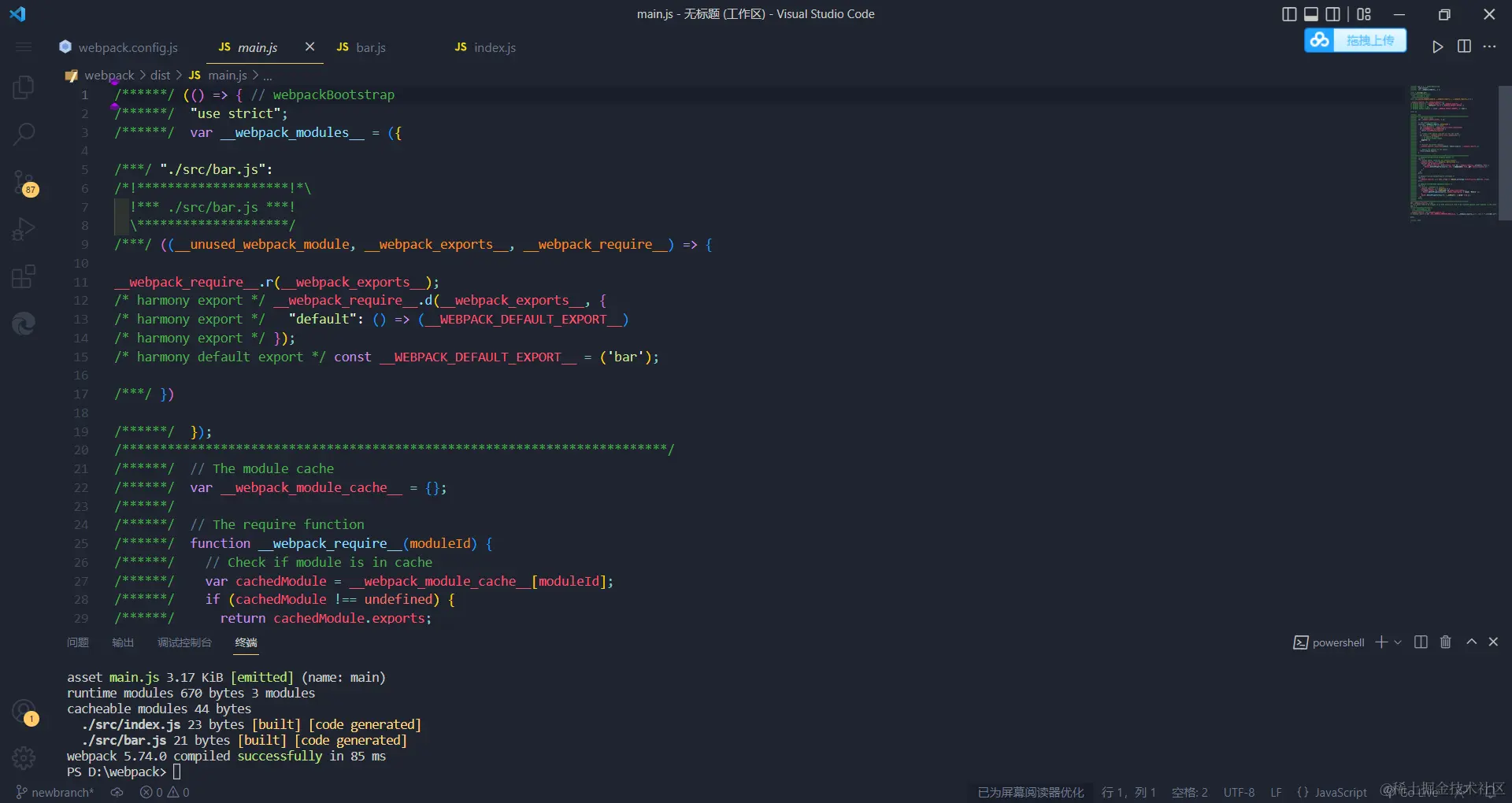1512x803 pixels.
Task: Close the terminal panel
Action: pyautogui.click(x=1493, y=642)
